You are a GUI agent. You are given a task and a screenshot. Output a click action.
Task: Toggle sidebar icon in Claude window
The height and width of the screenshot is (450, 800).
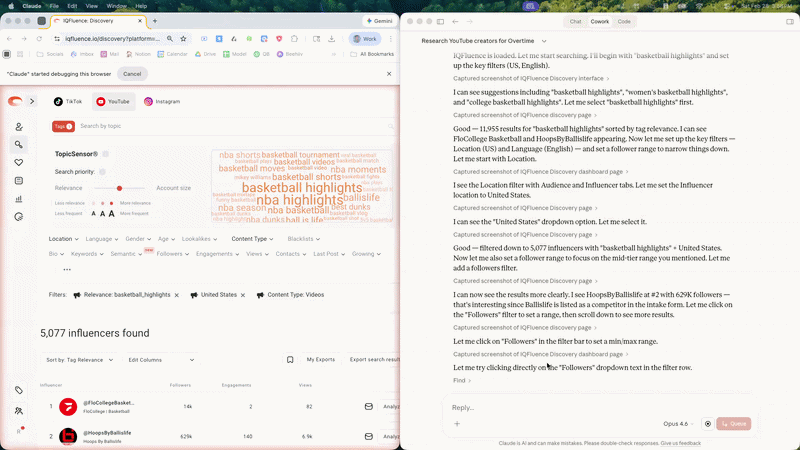tap(440, 21)
